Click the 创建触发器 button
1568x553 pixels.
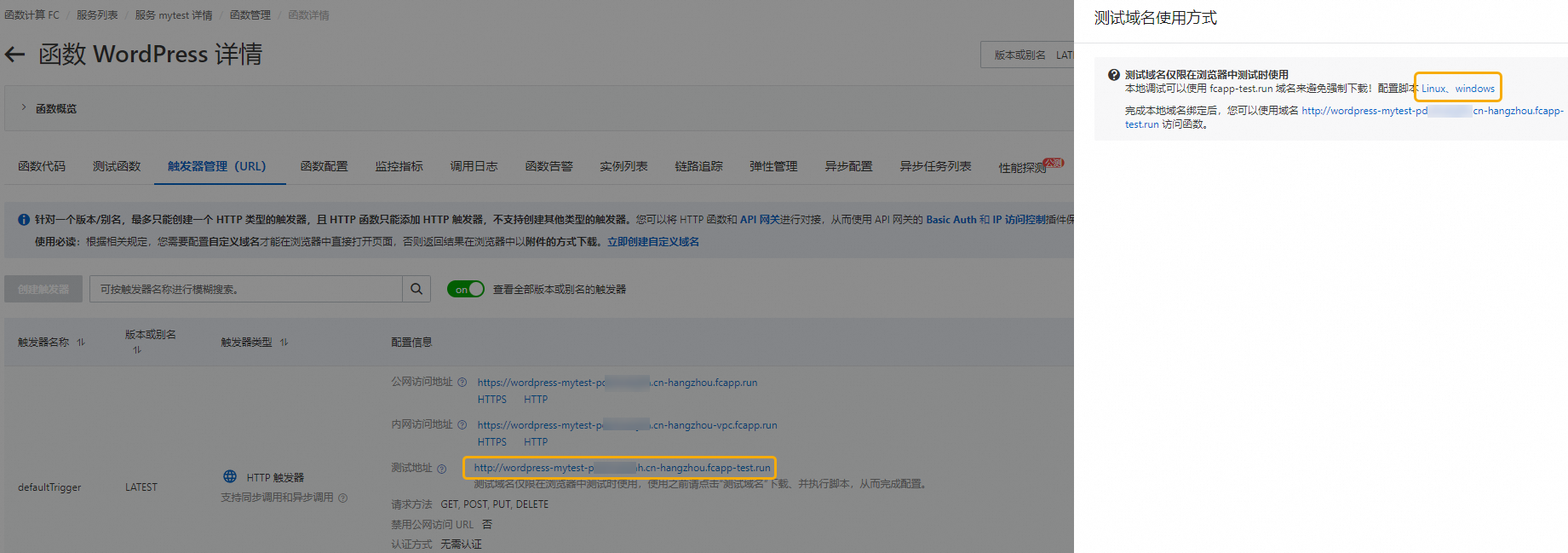pos(43,289)
